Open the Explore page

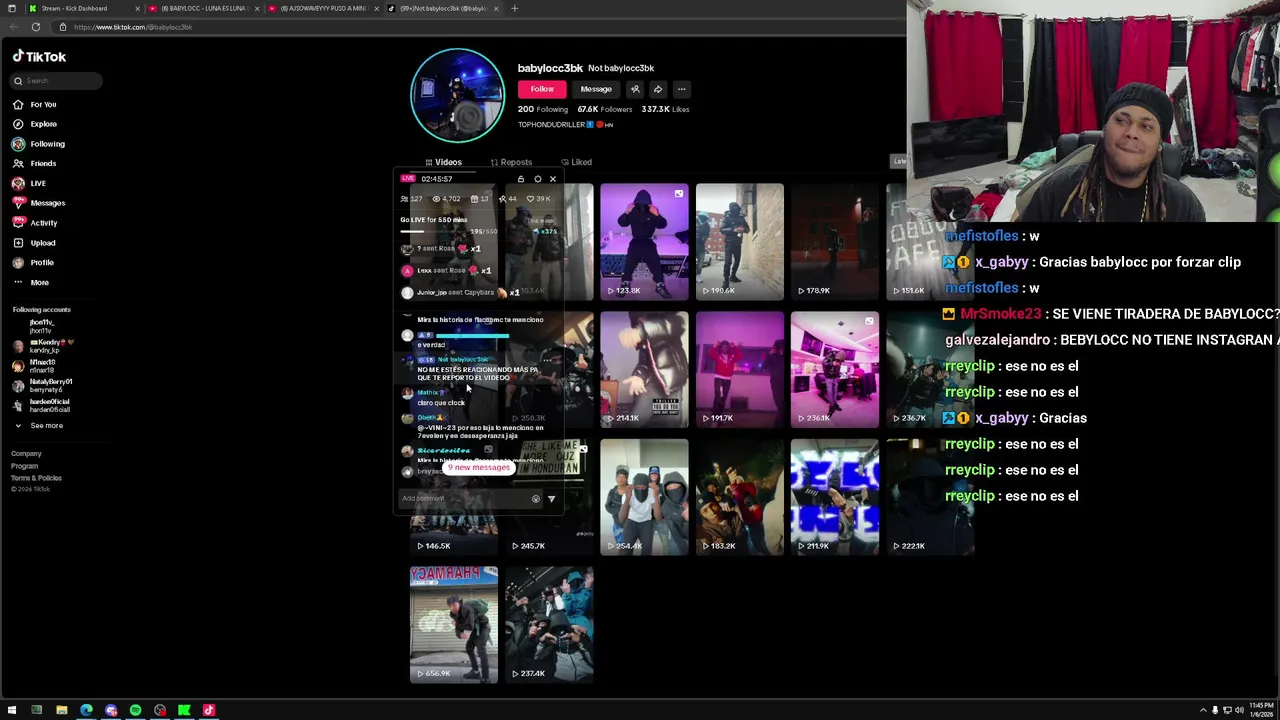coord(35,124)
